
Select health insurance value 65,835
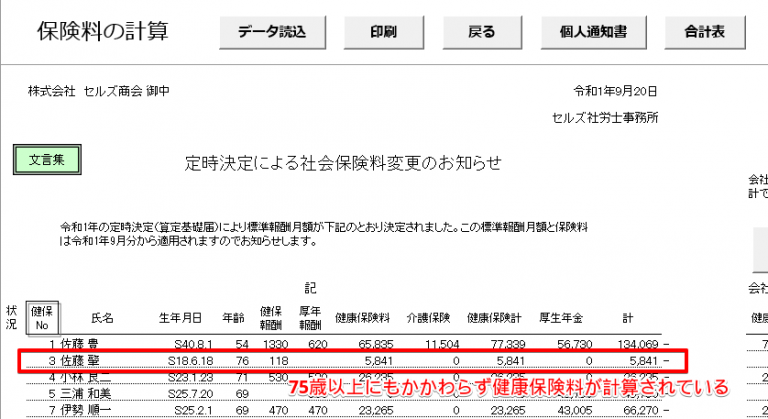376,345
